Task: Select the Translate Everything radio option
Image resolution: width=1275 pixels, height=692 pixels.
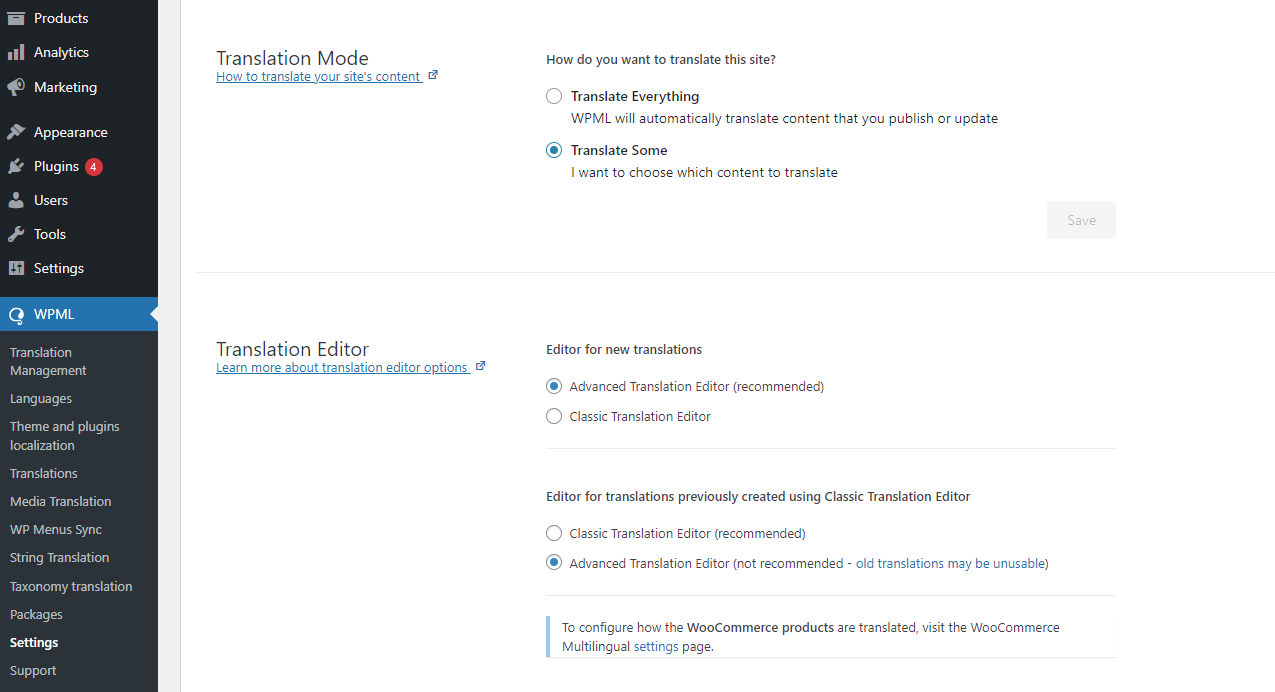Action: coord(554,97)
